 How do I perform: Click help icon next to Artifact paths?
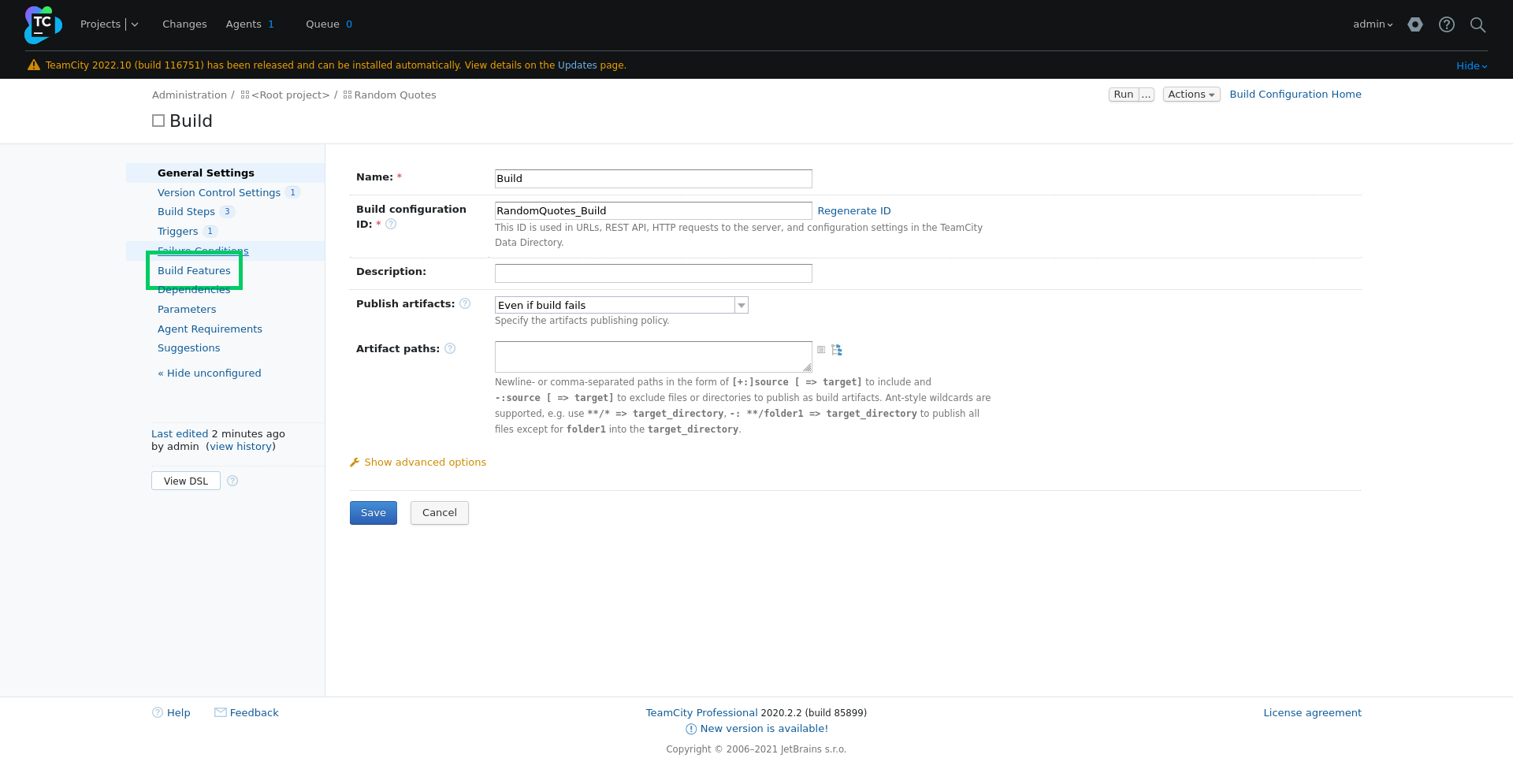[450, 349]
